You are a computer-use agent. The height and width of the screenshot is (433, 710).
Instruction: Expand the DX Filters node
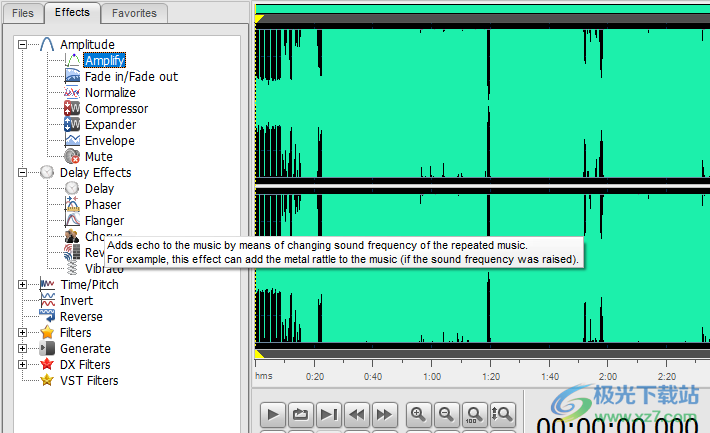pos(23,365)
